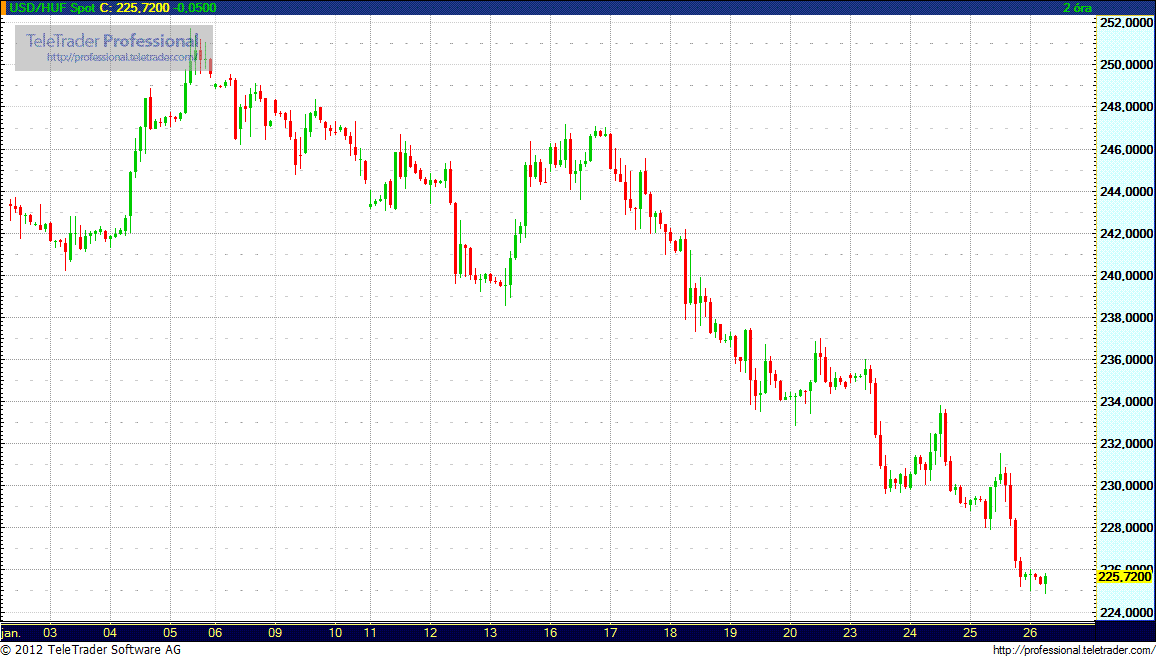Image resolution: width=1156 pixels, height=659 pixels.
Task: Select date 19 on the time axis
Action: pos(731,633)
